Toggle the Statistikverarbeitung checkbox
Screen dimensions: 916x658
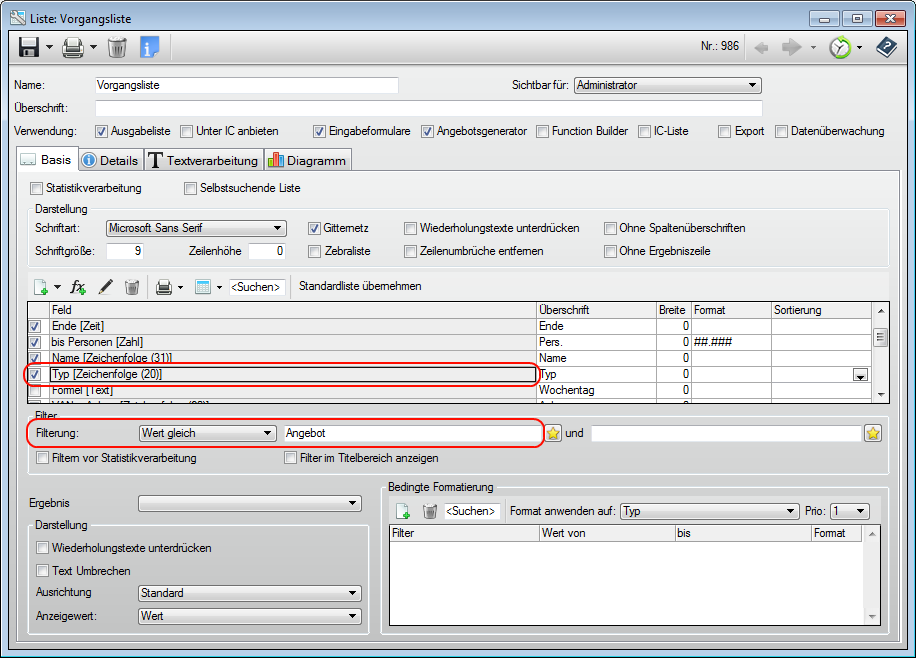pyautogui.click(x=37, y=188)
